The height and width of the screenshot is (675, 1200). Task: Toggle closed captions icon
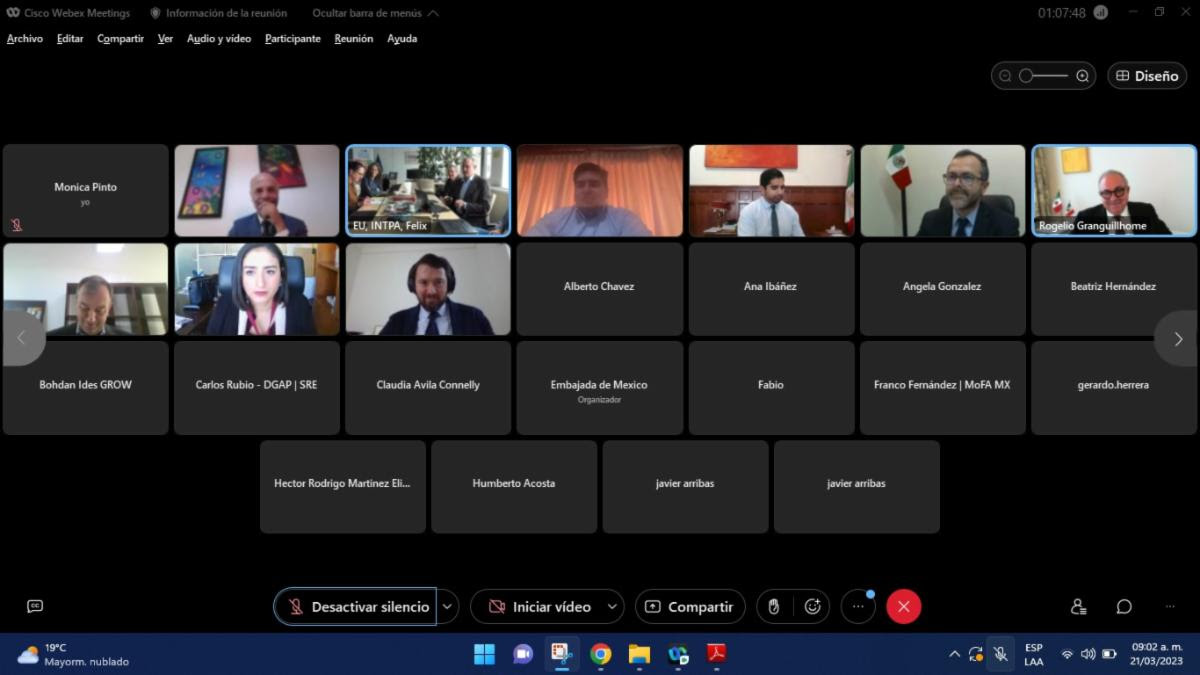click(x=35, y=606)
